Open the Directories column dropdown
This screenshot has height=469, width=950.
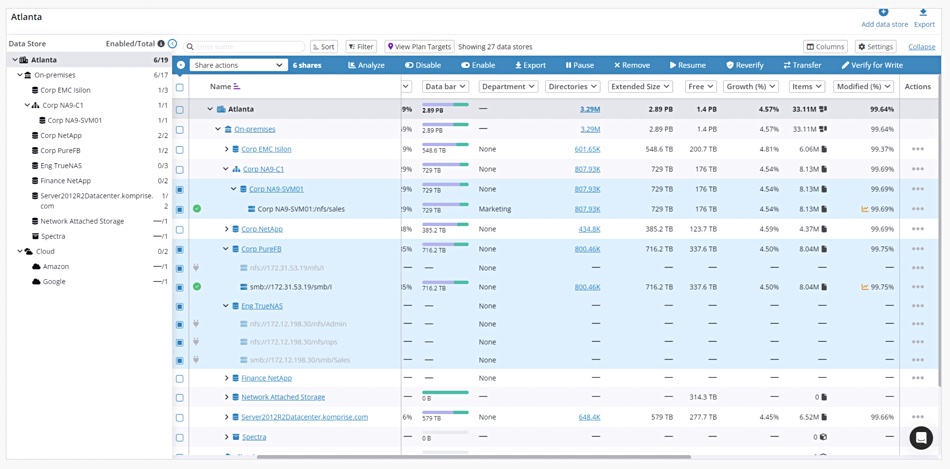[x=573, y=87]
